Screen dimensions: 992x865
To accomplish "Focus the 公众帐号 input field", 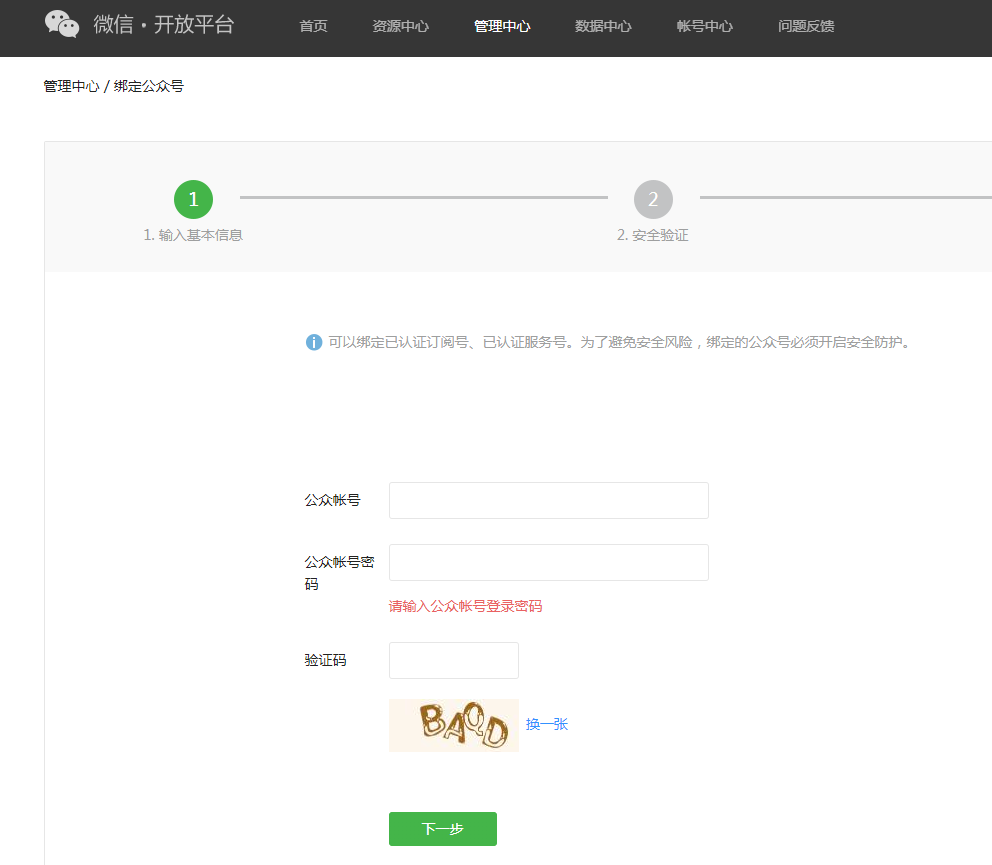I will point(549,501).
